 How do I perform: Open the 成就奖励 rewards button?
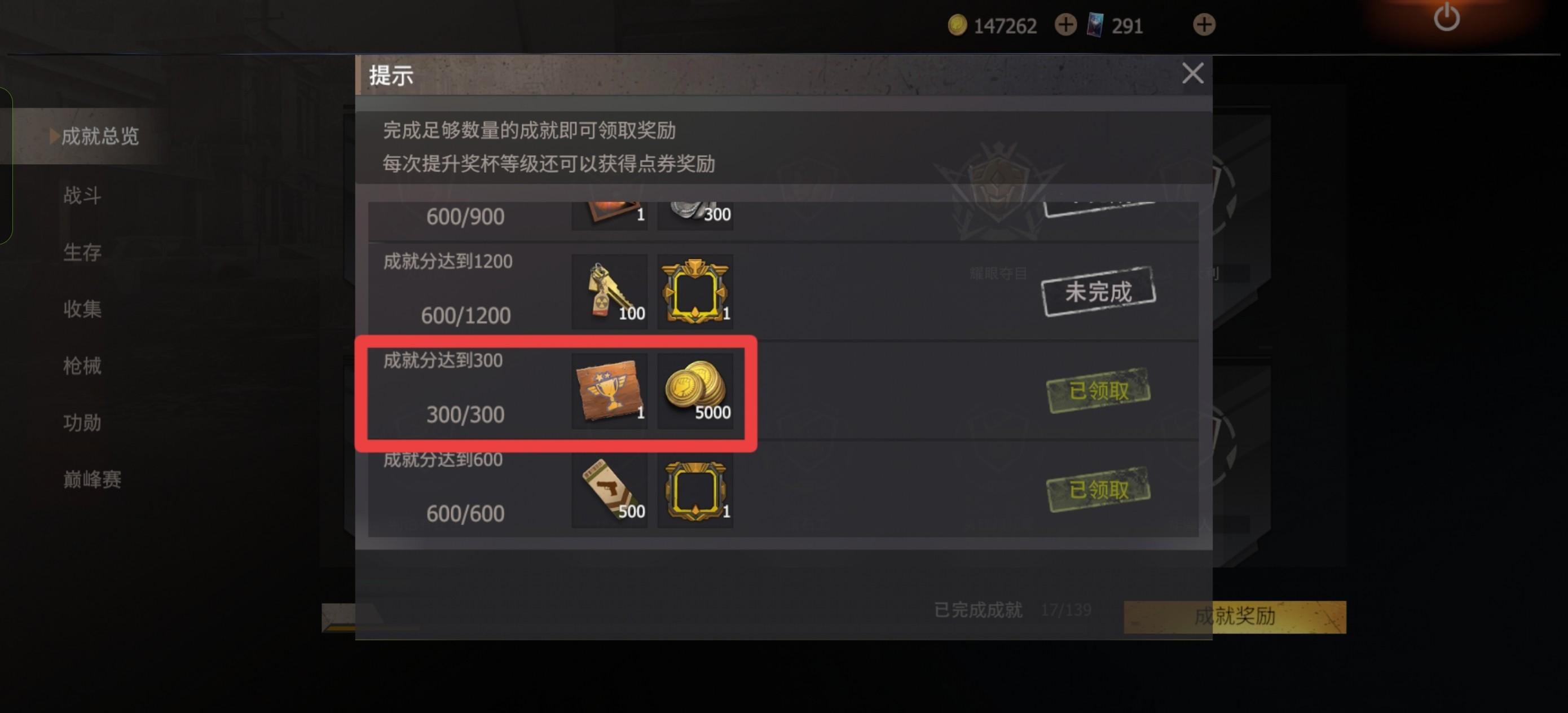1235,617
